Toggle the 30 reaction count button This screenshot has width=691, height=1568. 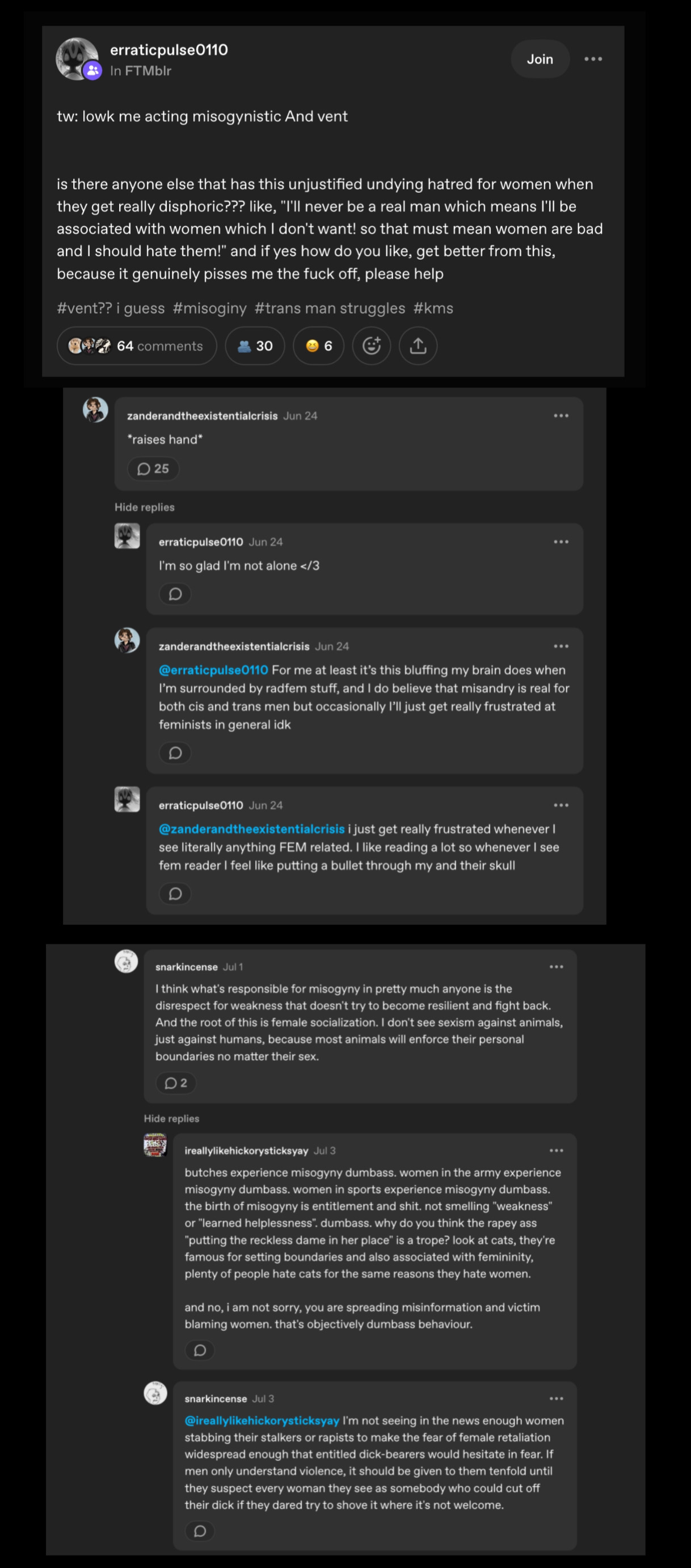click(x=255, y=346)
